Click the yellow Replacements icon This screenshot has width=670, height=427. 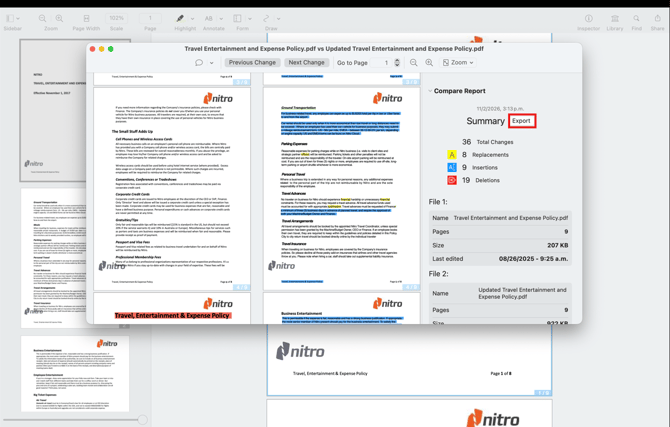point(452,155)
